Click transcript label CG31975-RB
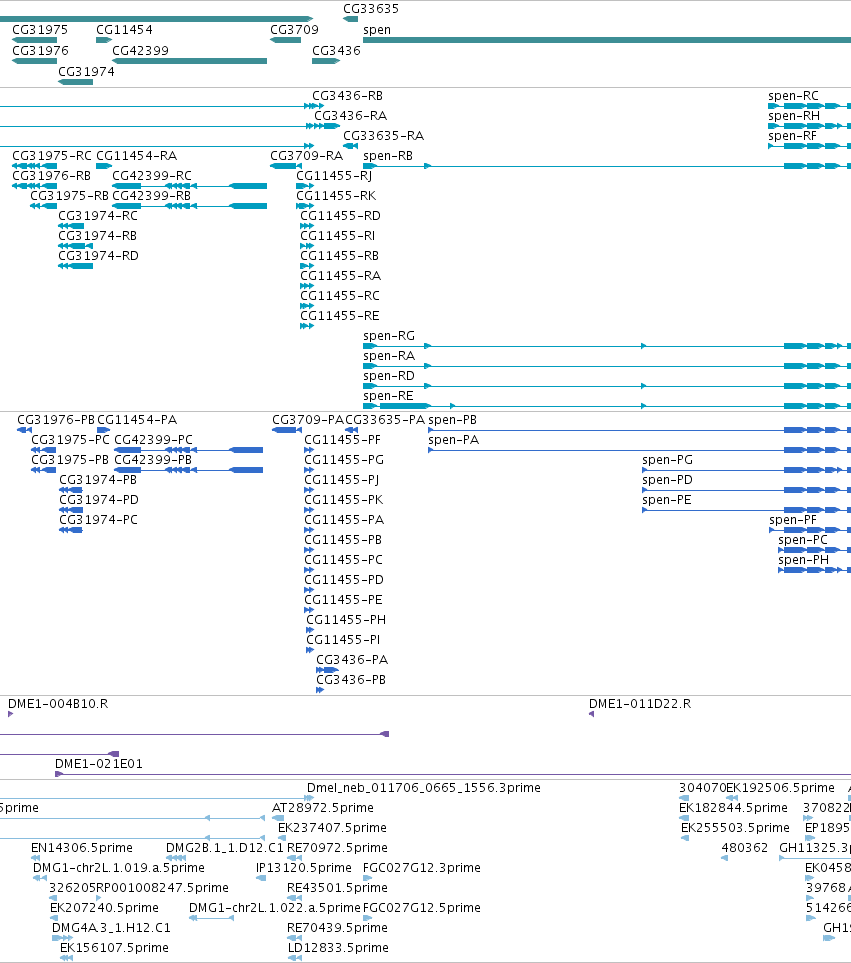This screenshot has height=963, width=851. 69,195
